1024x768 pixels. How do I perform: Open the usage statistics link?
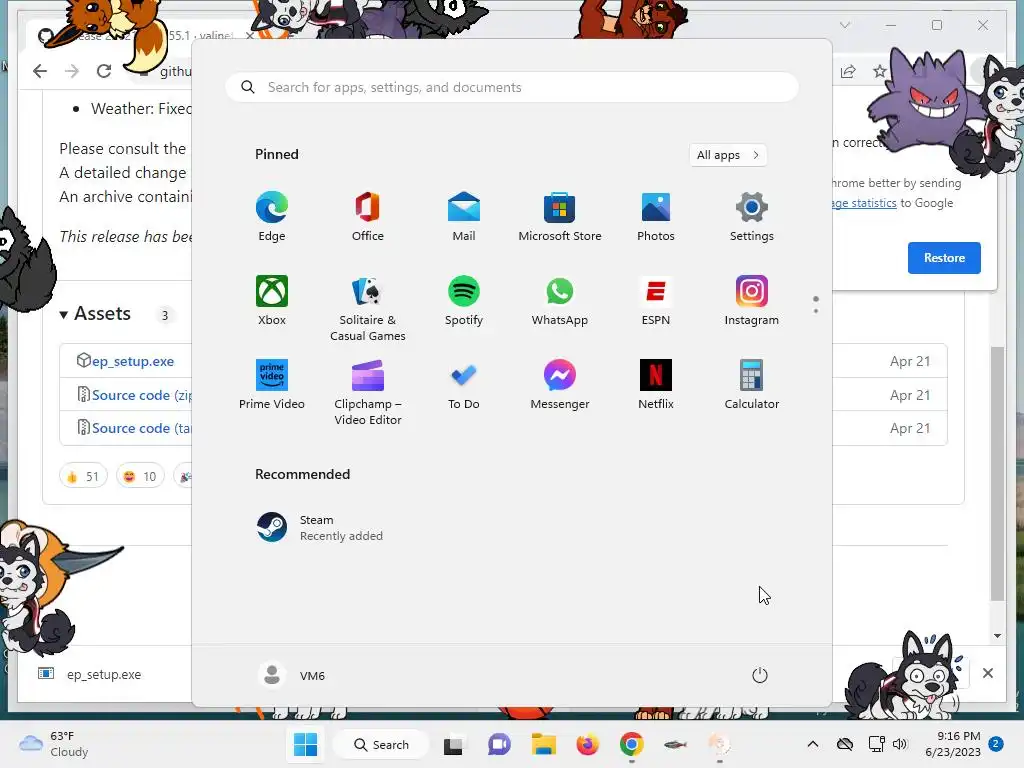tap(864, 203)
